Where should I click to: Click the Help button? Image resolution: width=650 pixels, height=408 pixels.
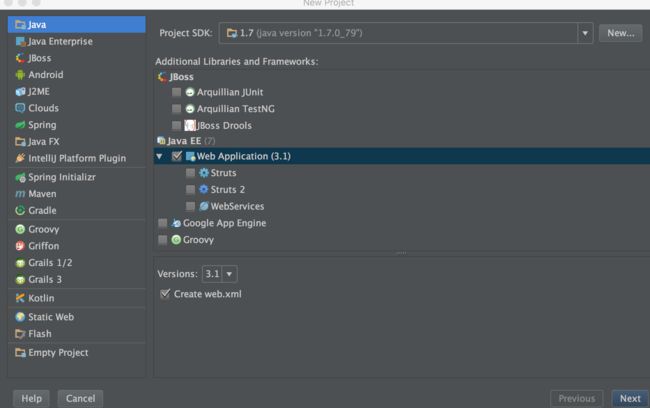[x=31, y=398]
